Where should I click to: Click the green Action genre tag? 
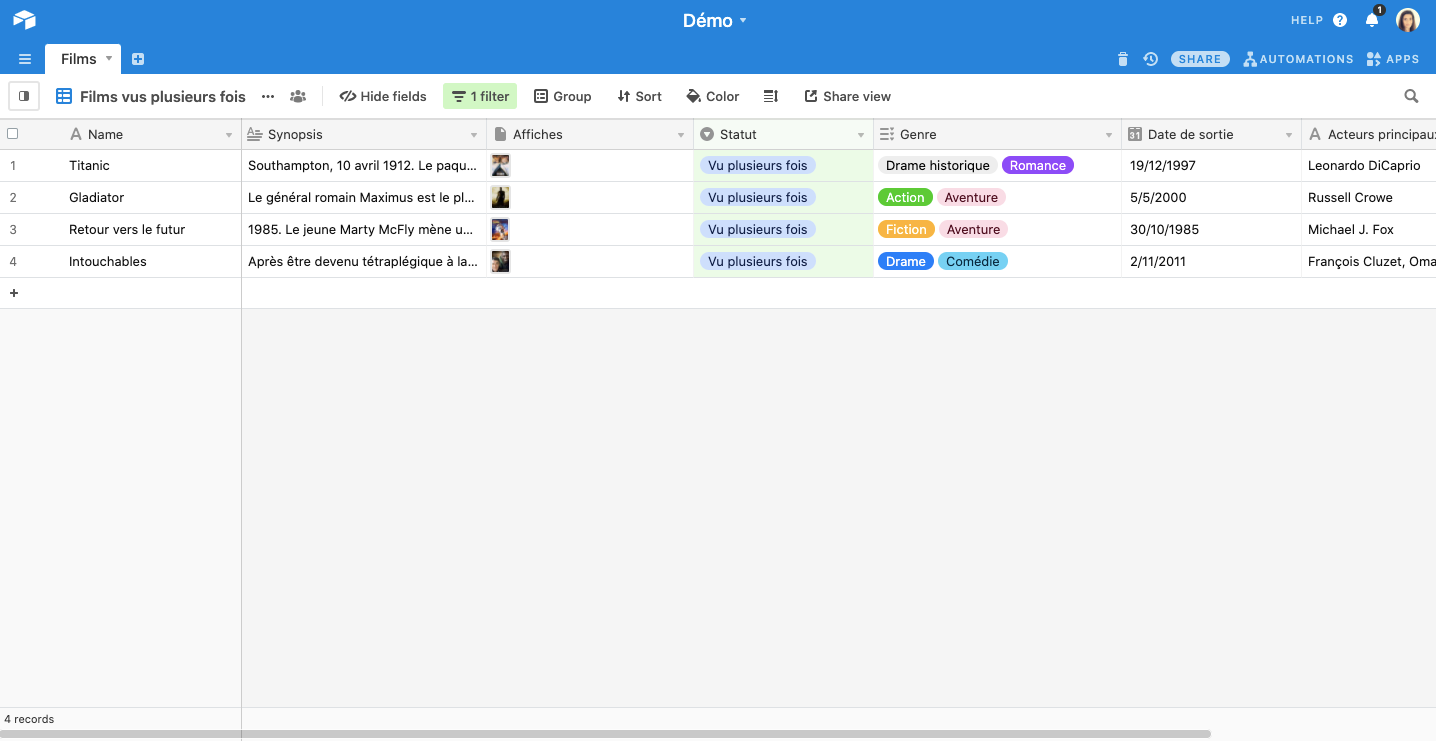pos(905,198)
